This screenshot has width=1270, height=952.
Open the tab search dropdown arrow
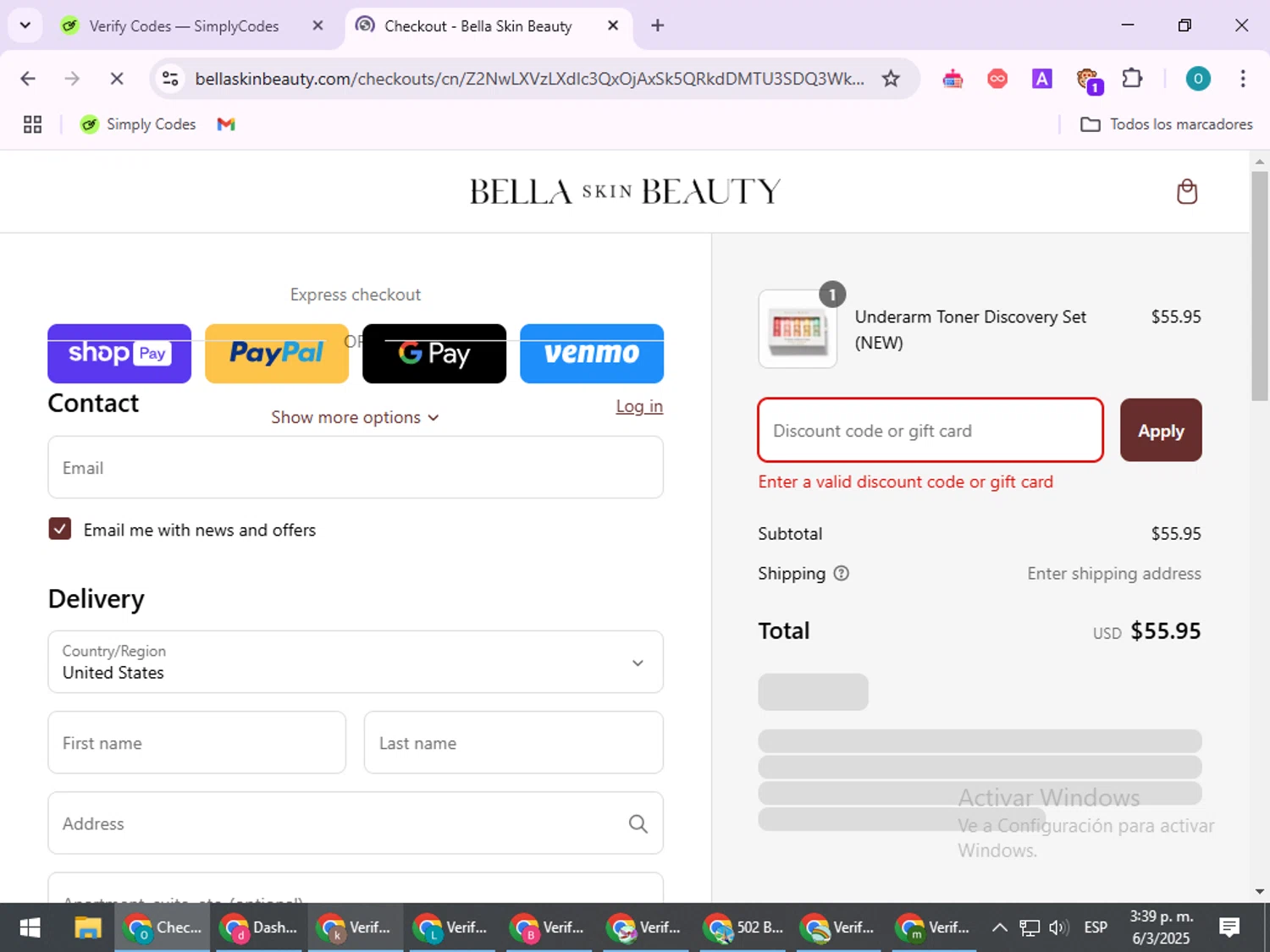[x=25, y=25]
